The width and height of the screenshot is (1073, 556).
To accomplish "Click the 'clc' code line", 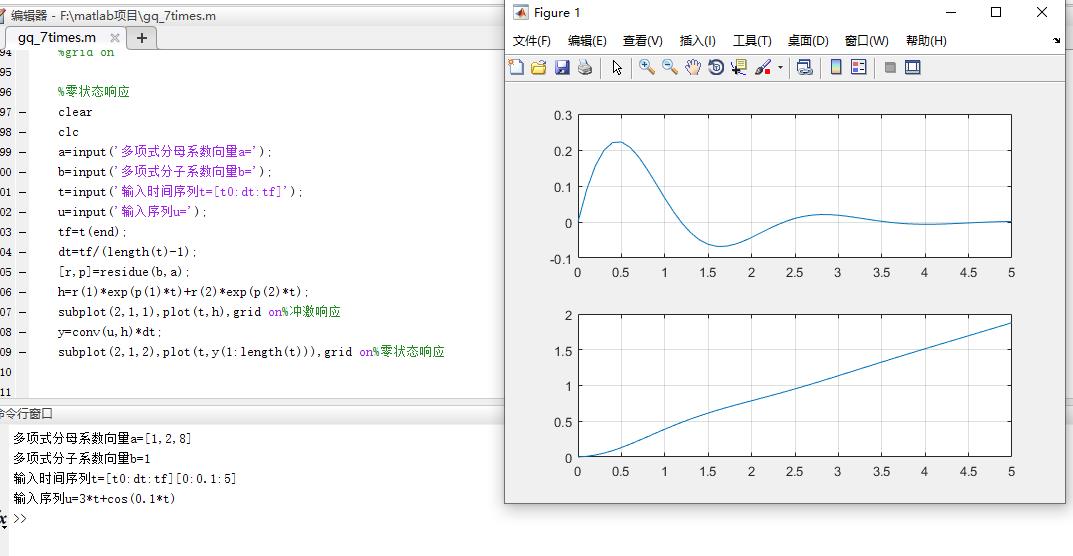I will pyautogui.click(x=68, y=131).
